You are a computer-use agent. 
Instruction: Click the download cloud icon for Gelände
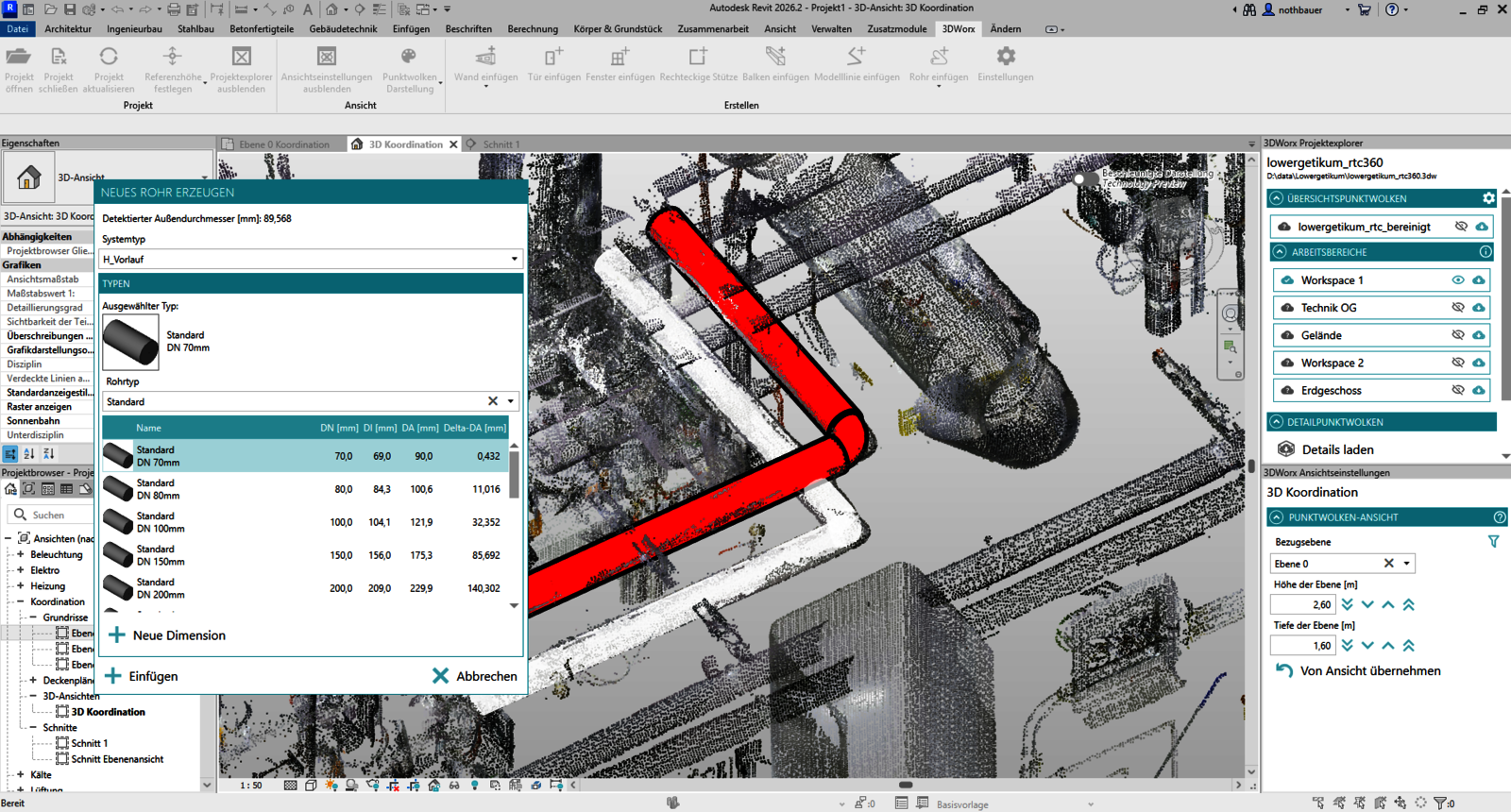[x=1479, y=335]
